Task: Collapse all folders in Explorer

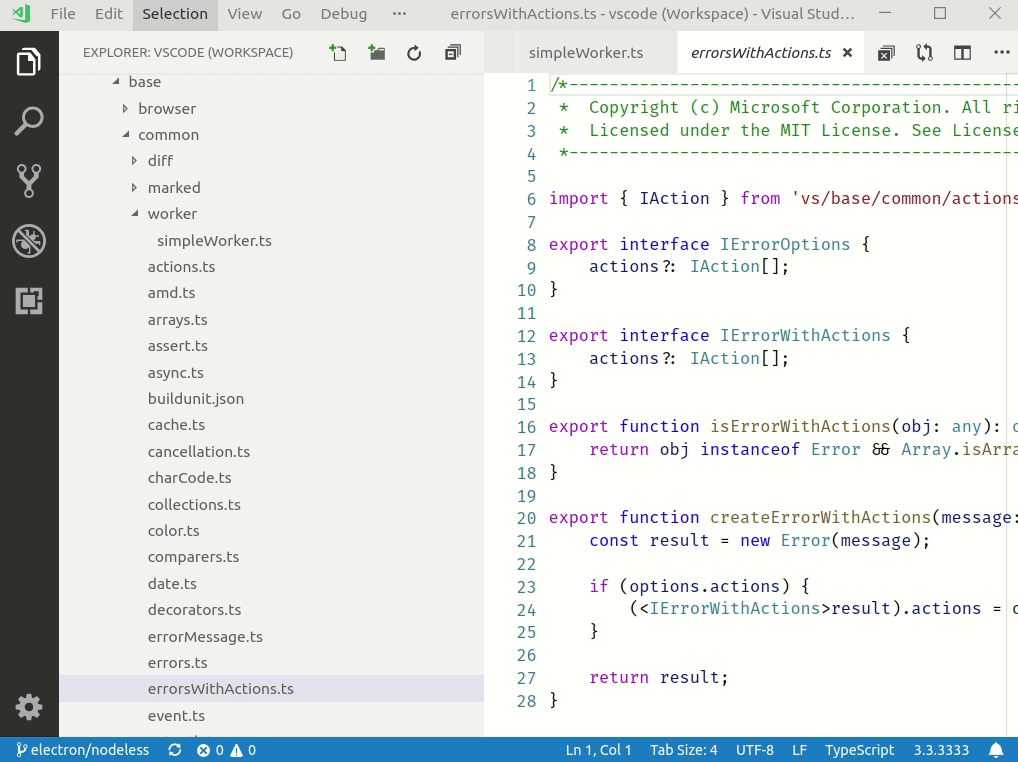Action: click(453, 53)
